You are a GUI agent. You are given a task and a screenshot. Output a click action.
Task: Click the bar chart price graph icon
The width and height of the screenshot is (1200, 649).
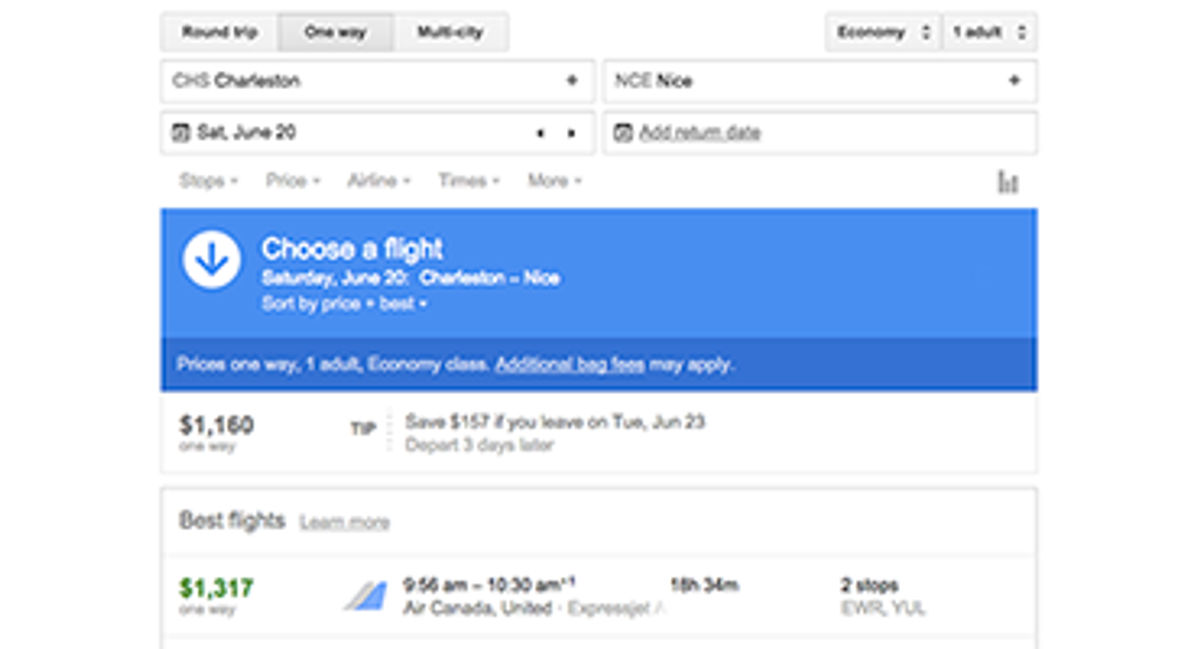coord(1008,181)
